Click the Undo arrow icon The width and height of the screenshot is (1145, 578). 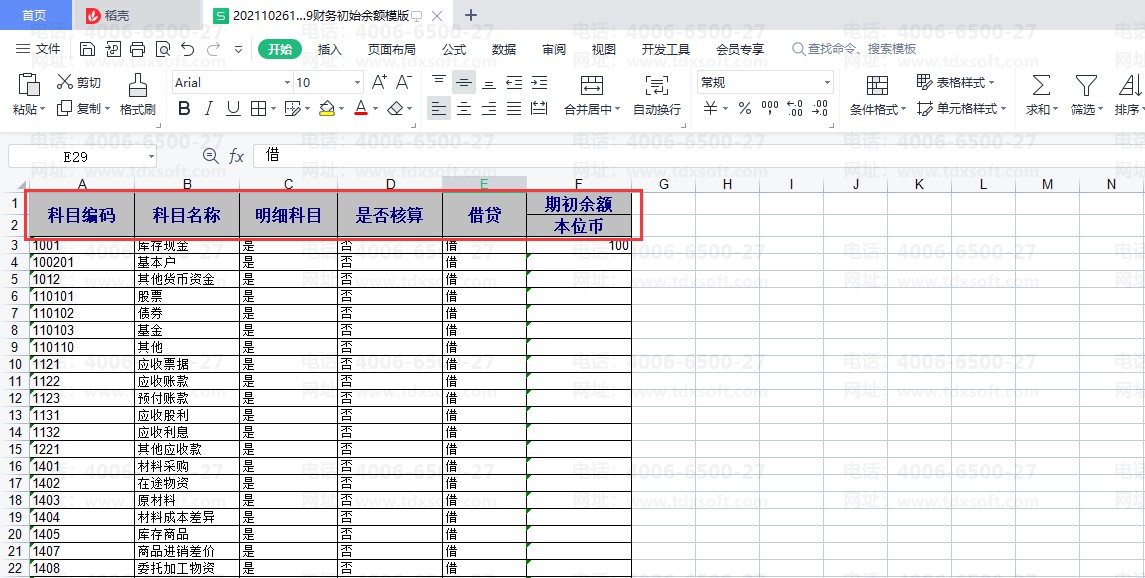point(187,49)
